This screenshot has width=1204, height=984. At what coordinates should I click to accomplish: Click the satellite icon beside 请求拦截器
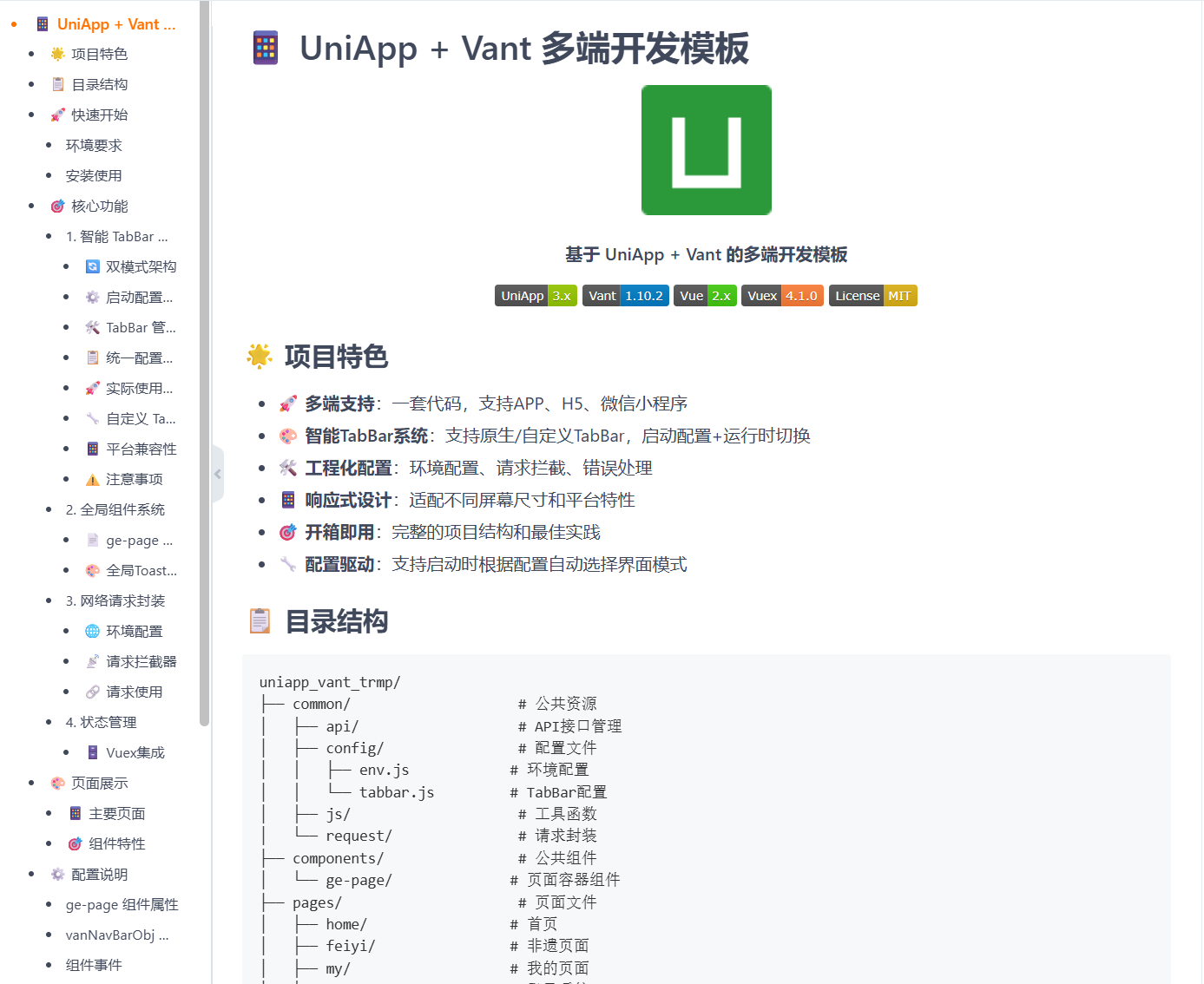point(92,660)
